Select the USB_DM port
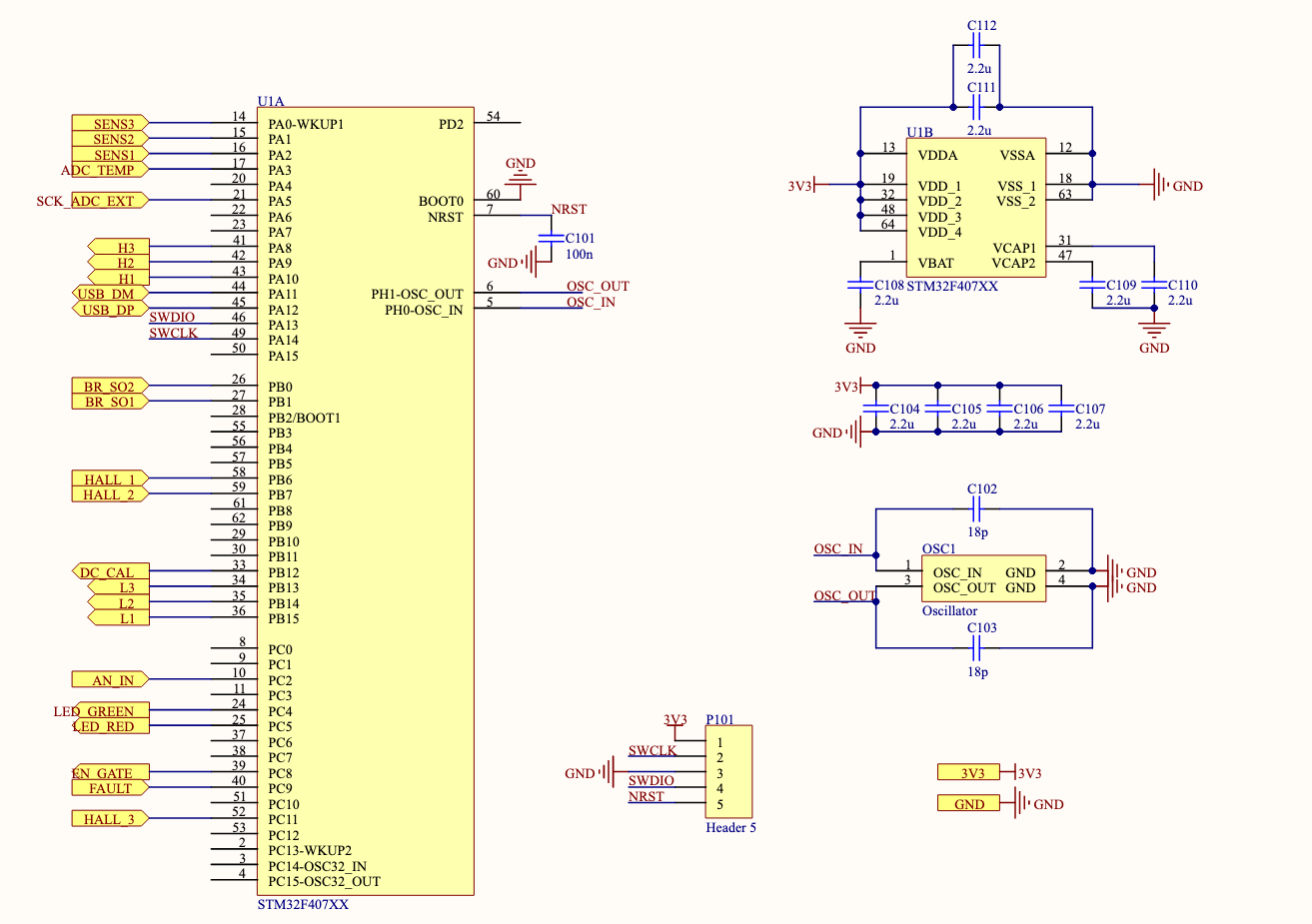1312x924 pixels. click(x=110, y=294)
